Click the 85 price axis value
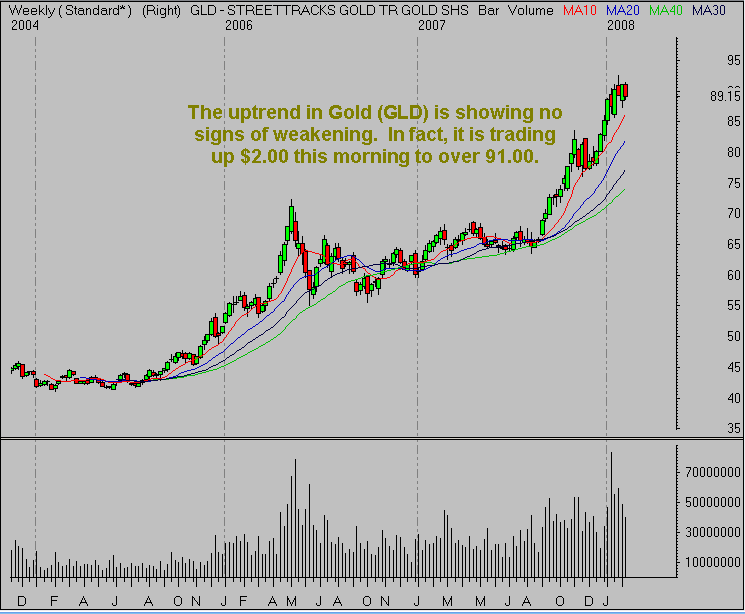Image resolution: width=745 pixels, height=614 pixels. point(733,122)
